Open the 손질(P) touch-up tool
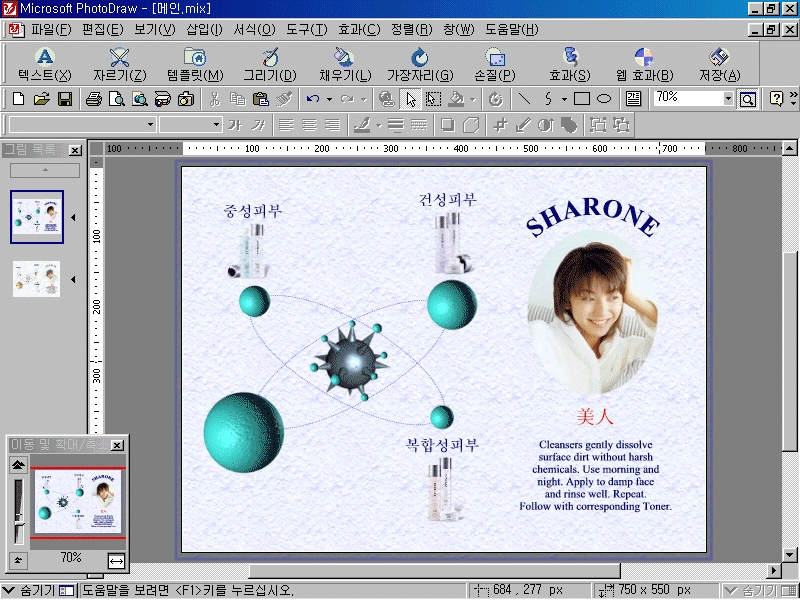This screenshot has height=600, width=800. click(x=495, y=64)
